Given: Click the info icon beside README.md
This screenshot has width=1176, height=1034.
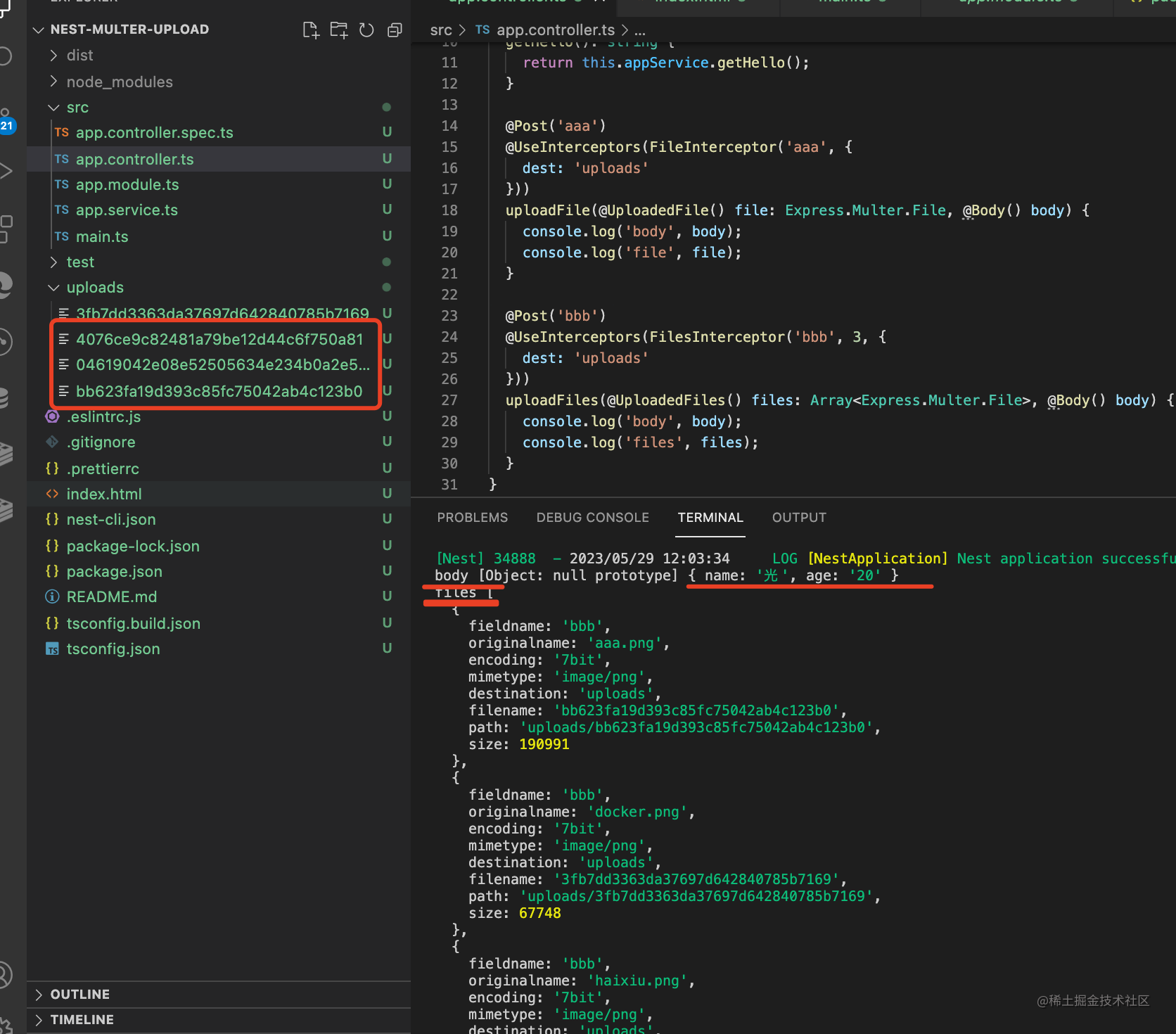Looking at the screenshot, I should (x=52, y=597).
